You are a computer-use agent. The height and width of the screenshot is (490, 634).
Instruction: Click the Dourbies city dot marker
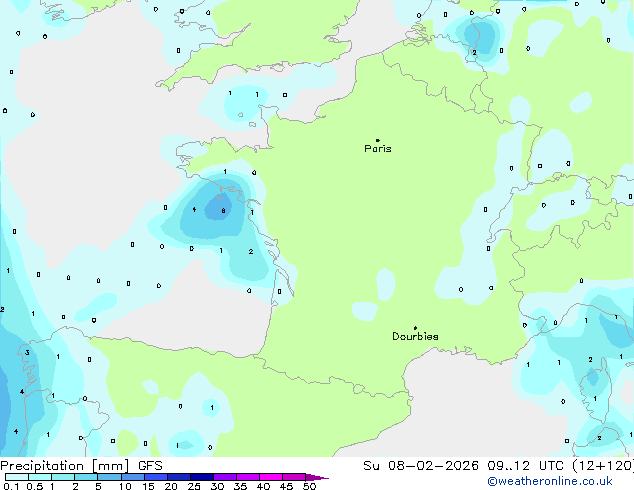(x=415, y=328)
